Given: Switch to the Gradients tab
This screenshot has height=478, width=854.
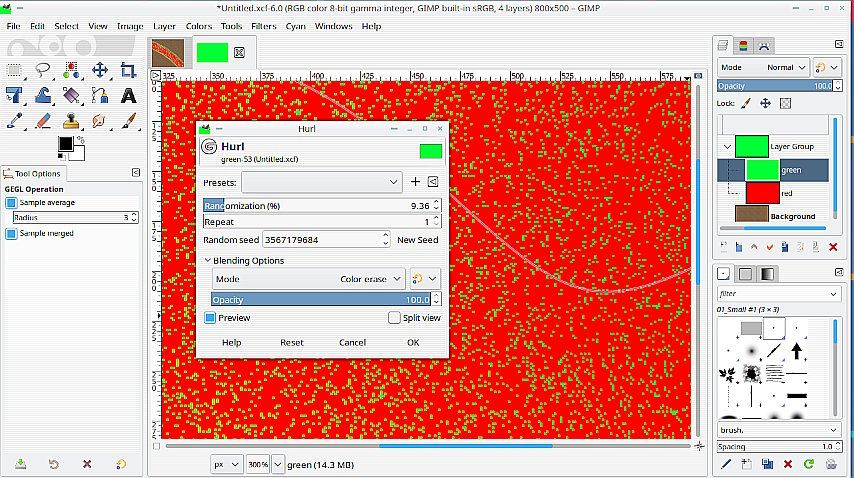Looking at the screenshot, I should [x=767, y=274].
